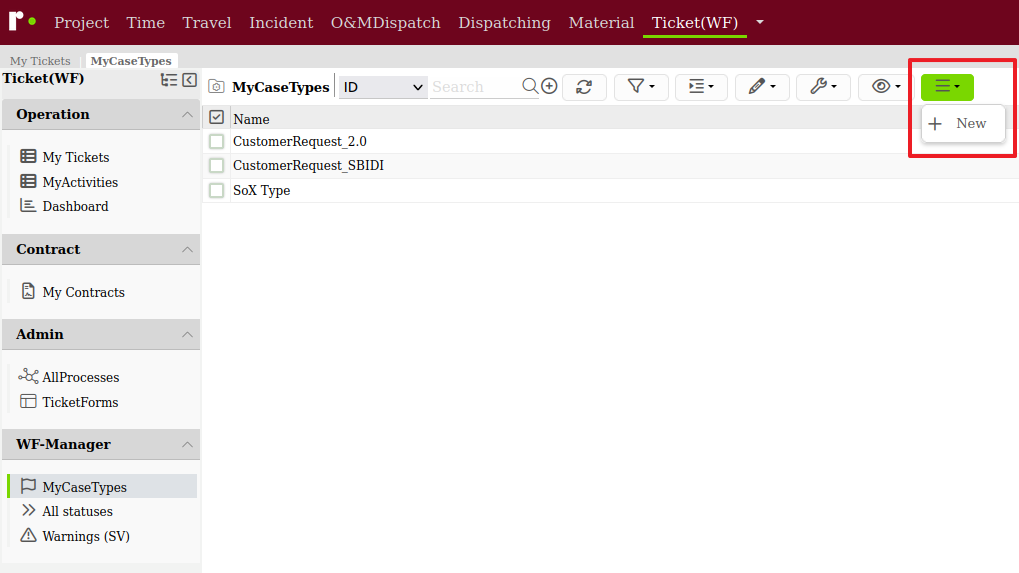Collapse the Contract section
Image resolution: width=1019 pixels, height=573 pixels.
click(187, 249)
